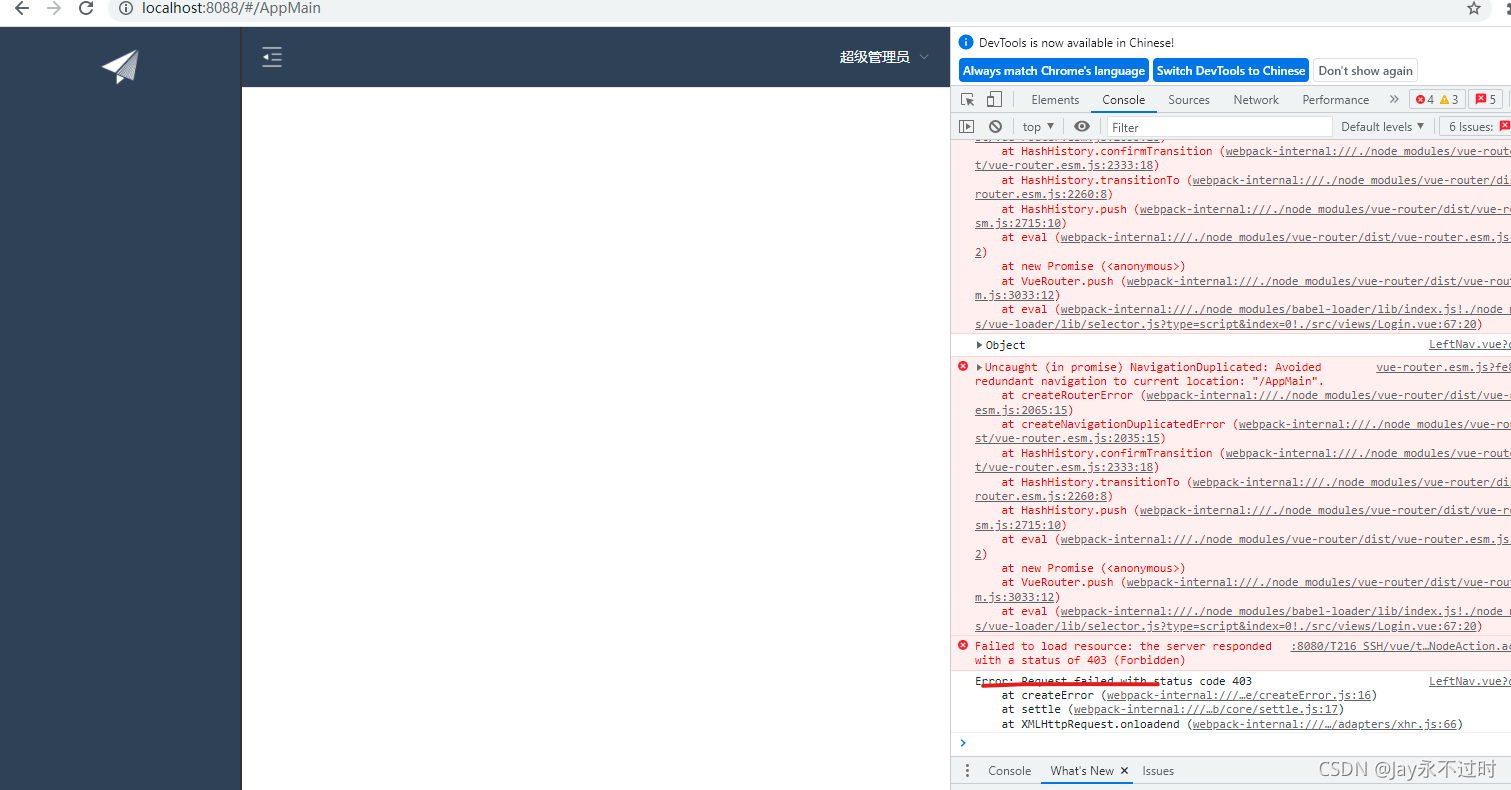Show the console sidebar icon
The image size is (1511, 790).
coord(966,127)
